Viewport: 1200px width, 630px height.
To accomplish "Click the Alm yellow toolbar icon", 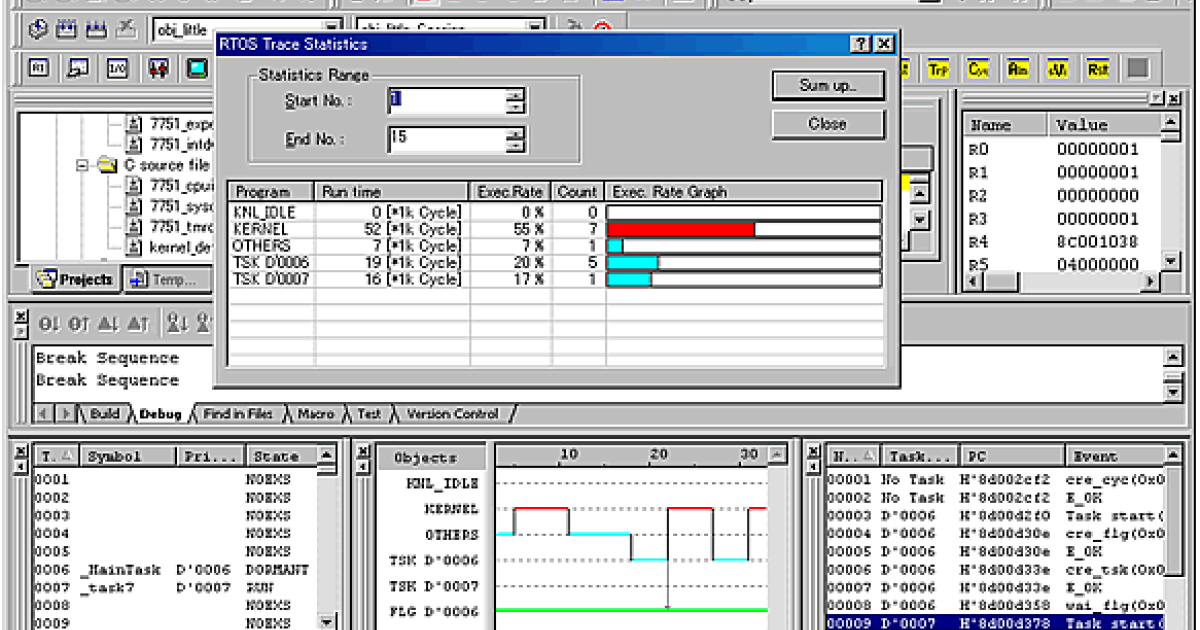I will coord(1018,68).
